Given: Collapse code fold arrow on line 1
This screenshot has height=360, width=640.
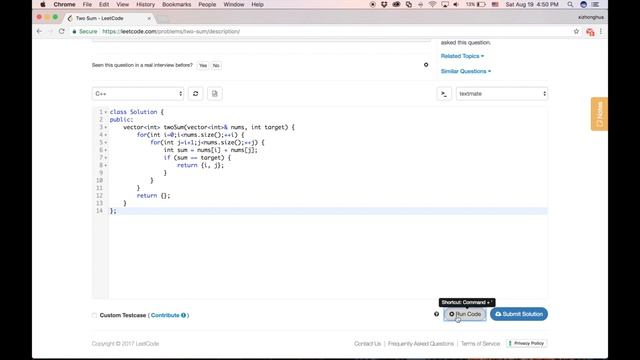Looking at the screenshot, I should click(106, 112).
